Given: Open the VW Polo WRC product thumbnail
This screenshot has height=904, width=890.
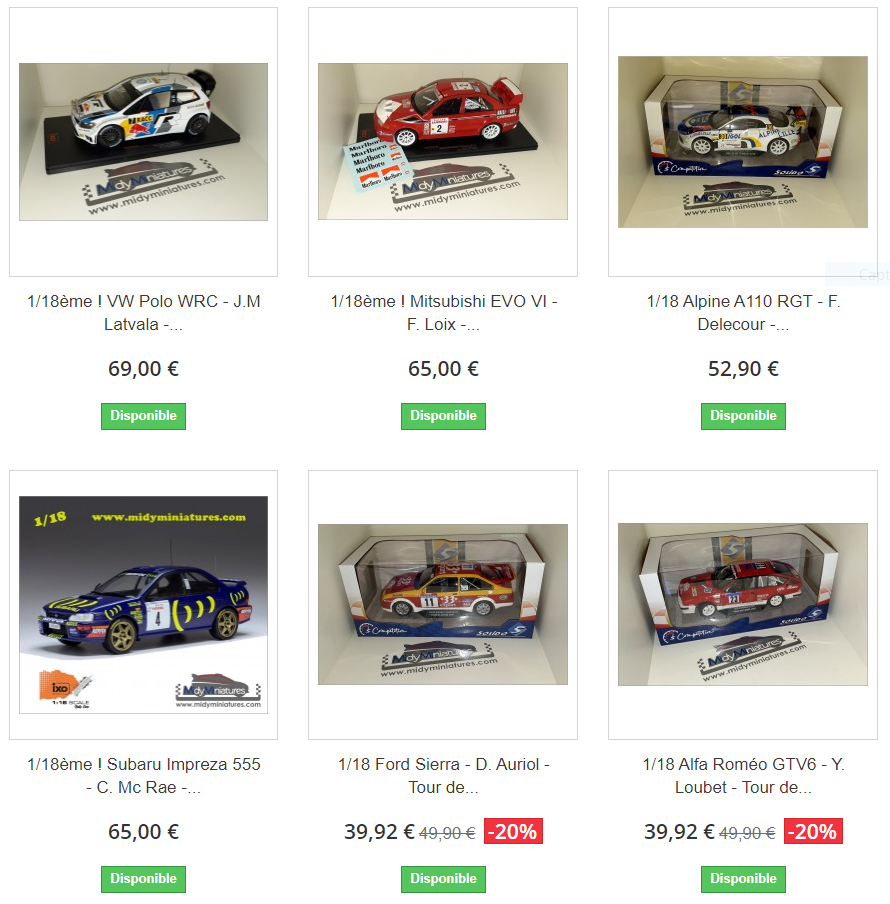Looking at the screenshot, I should tap(144, 142).
